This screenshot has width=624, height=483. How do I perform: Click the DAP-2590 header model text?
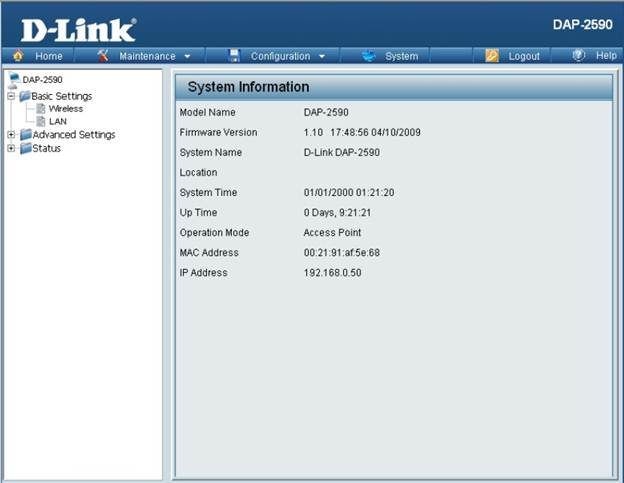[582, 25]
